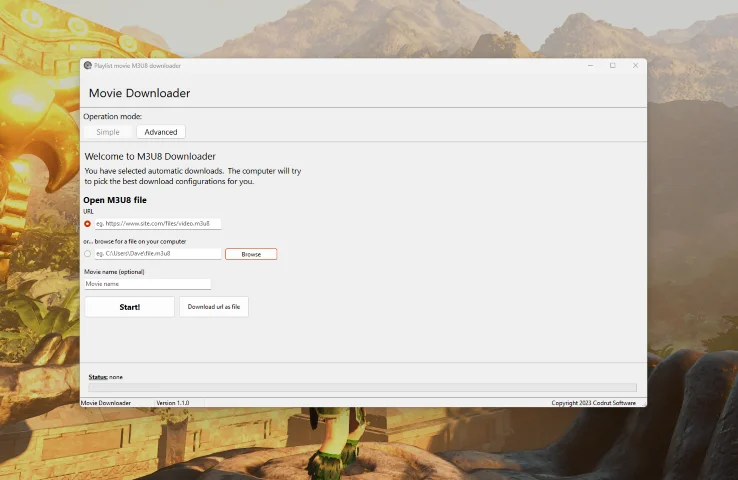The width and height of the screenshot is (738, 480).
Task: Minimize the M3U8 downloader window
Action: pyautogui.click(x=590, y=65)
